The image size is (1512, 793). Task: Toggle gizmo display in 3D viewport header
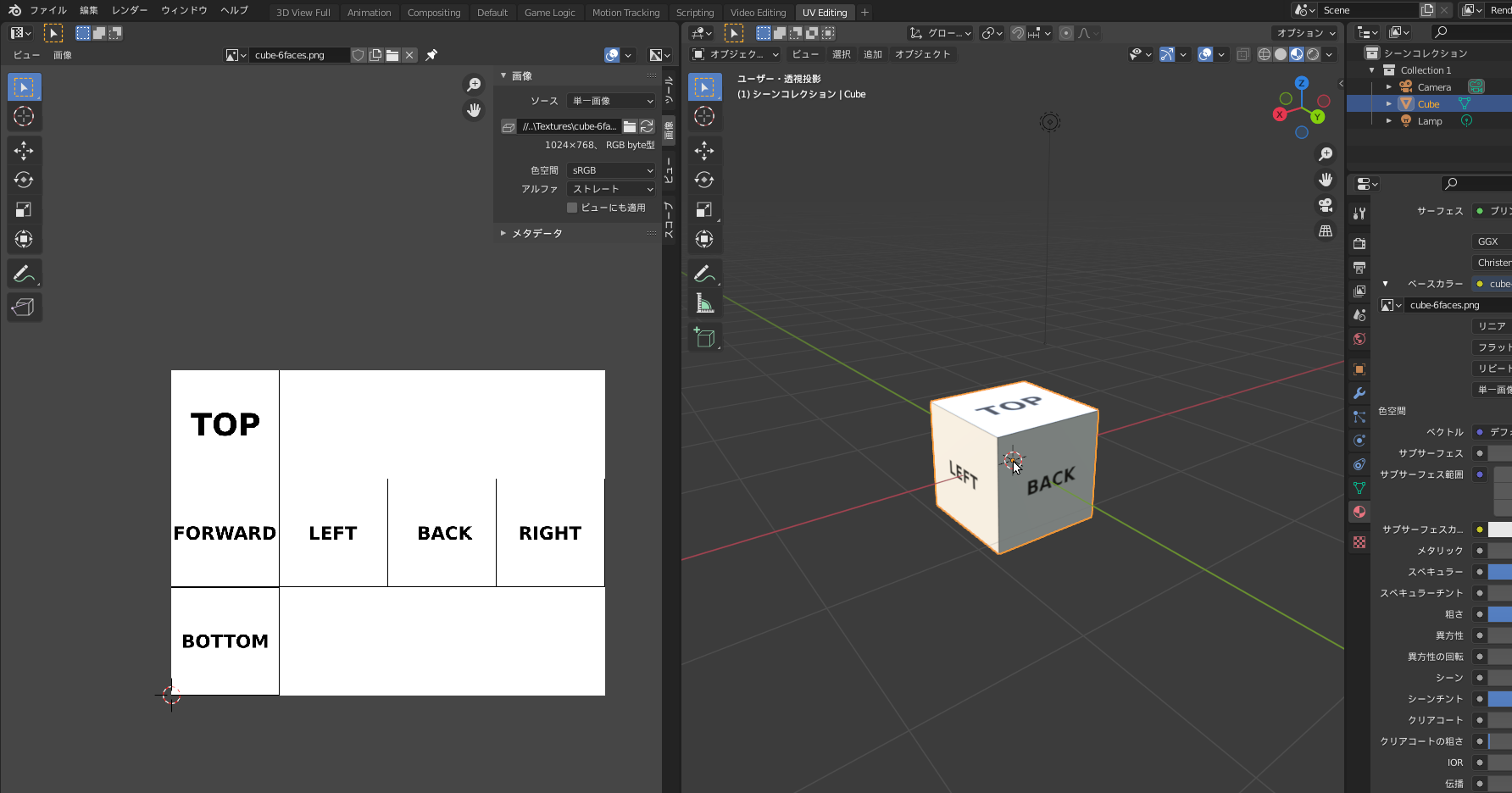1167,54
